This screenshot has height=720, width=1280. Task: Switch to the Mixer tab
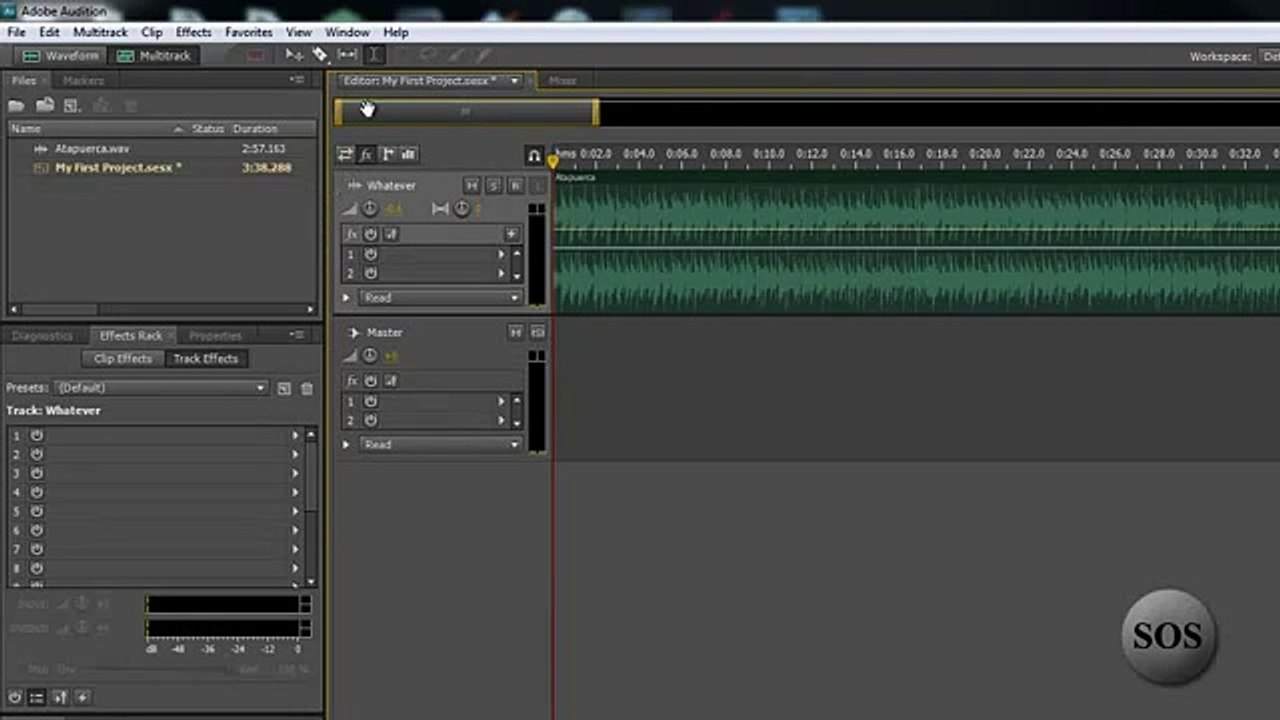pyautogui.click(x=562, y=80)
